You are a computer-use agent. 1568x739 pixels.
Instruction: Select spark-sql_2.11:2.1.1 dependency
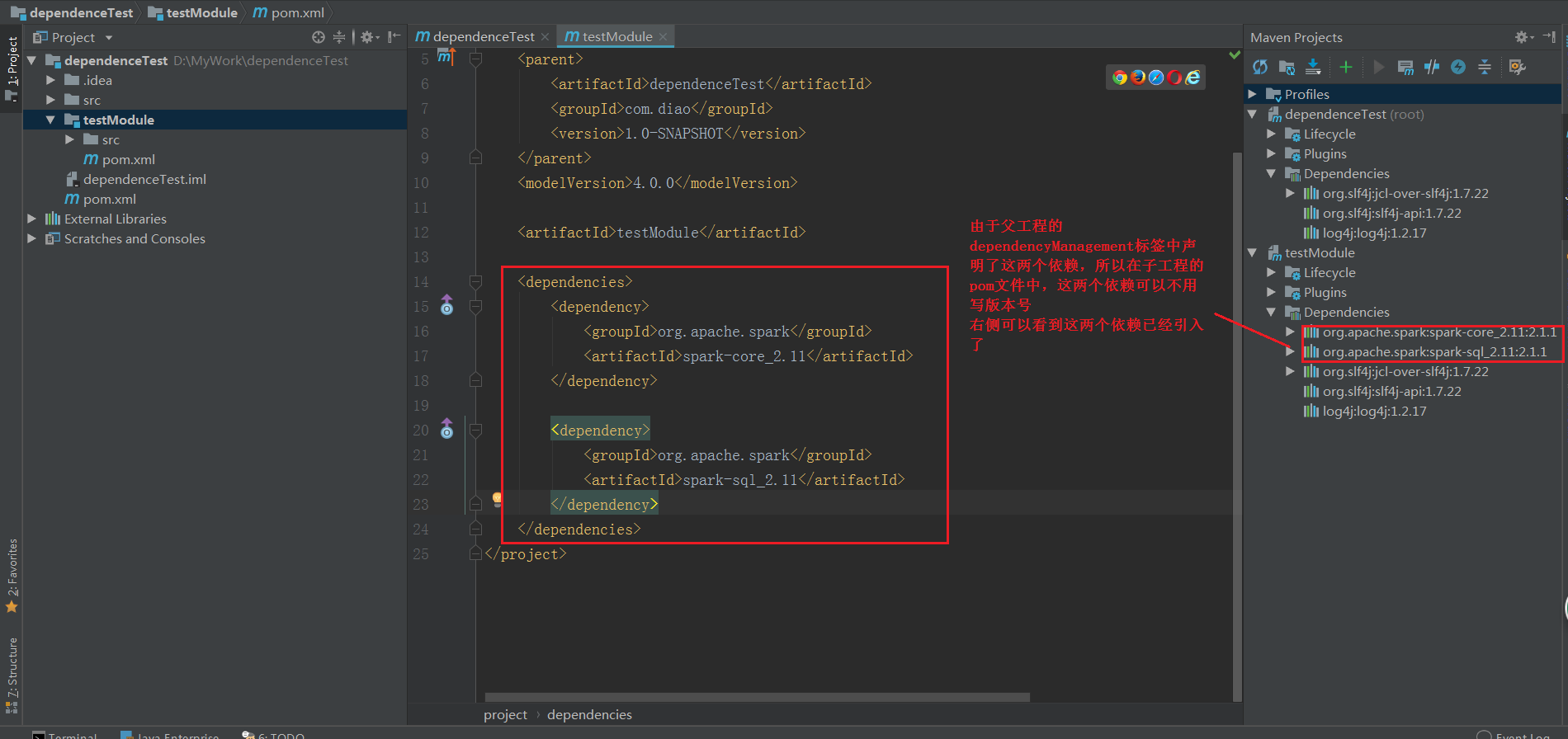[x=1425, y=351]
